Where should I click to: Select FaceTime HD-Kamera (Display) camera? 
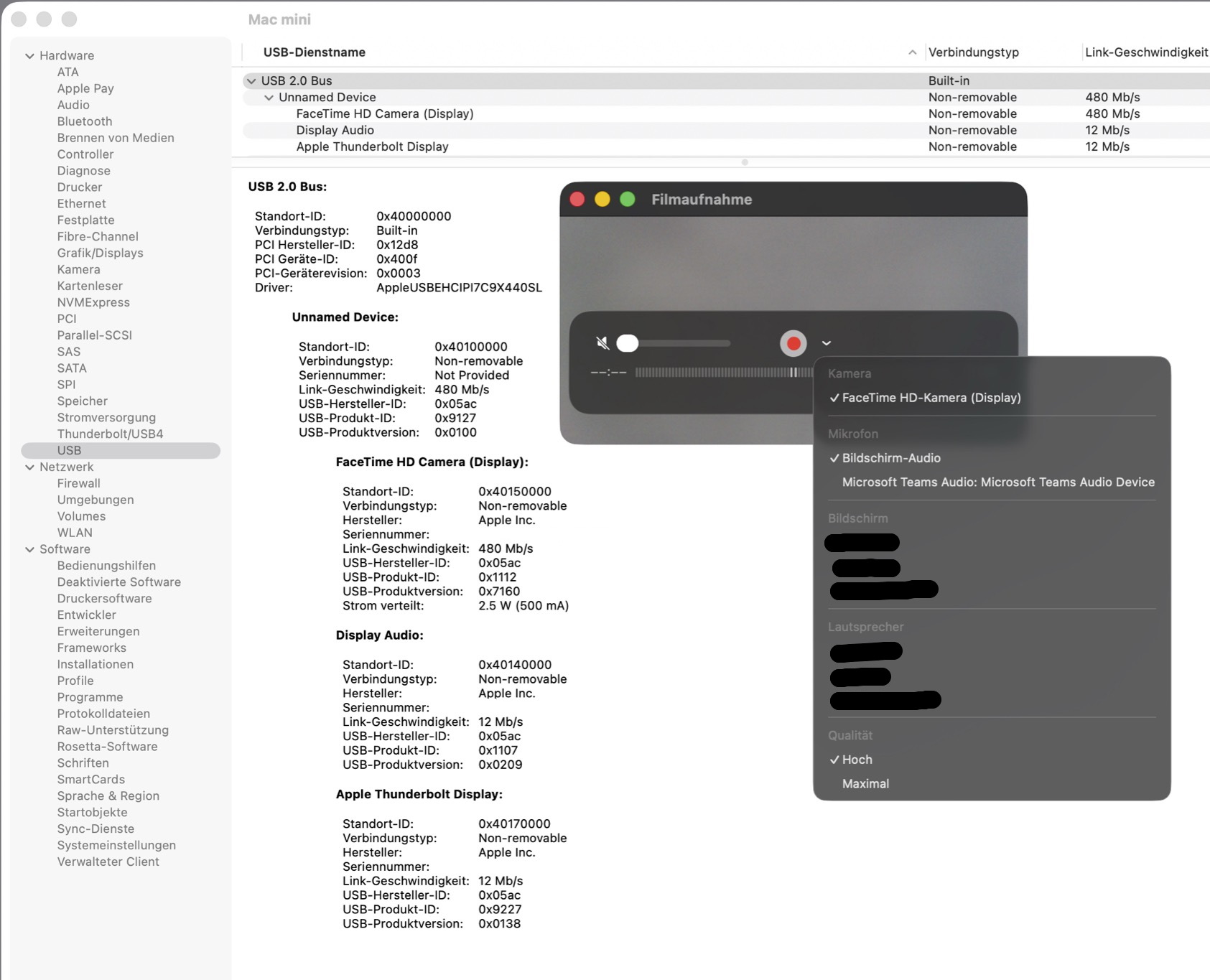(x=931, y=398)
